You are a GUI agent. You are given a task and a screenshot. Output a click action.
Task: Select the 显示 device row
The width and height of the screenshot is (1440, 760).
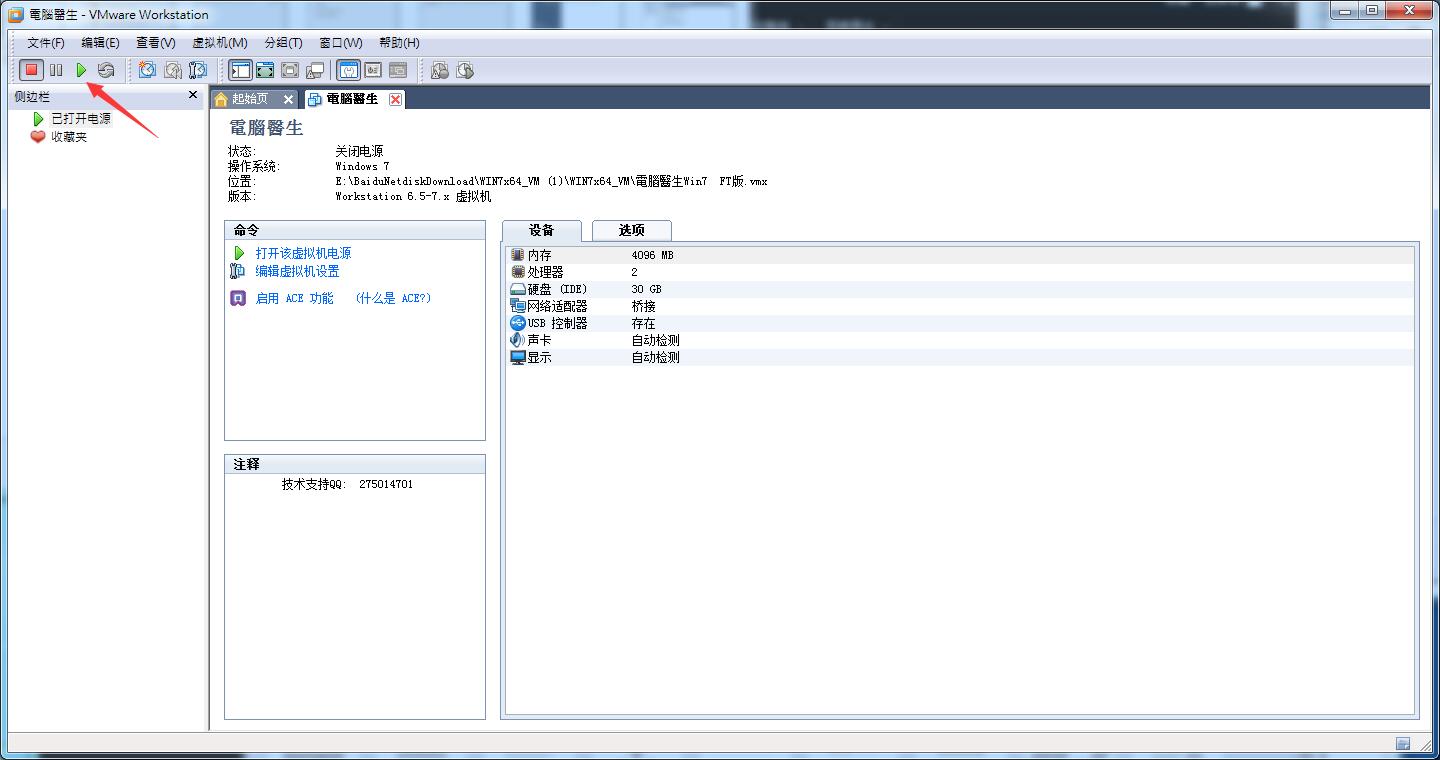961,357
